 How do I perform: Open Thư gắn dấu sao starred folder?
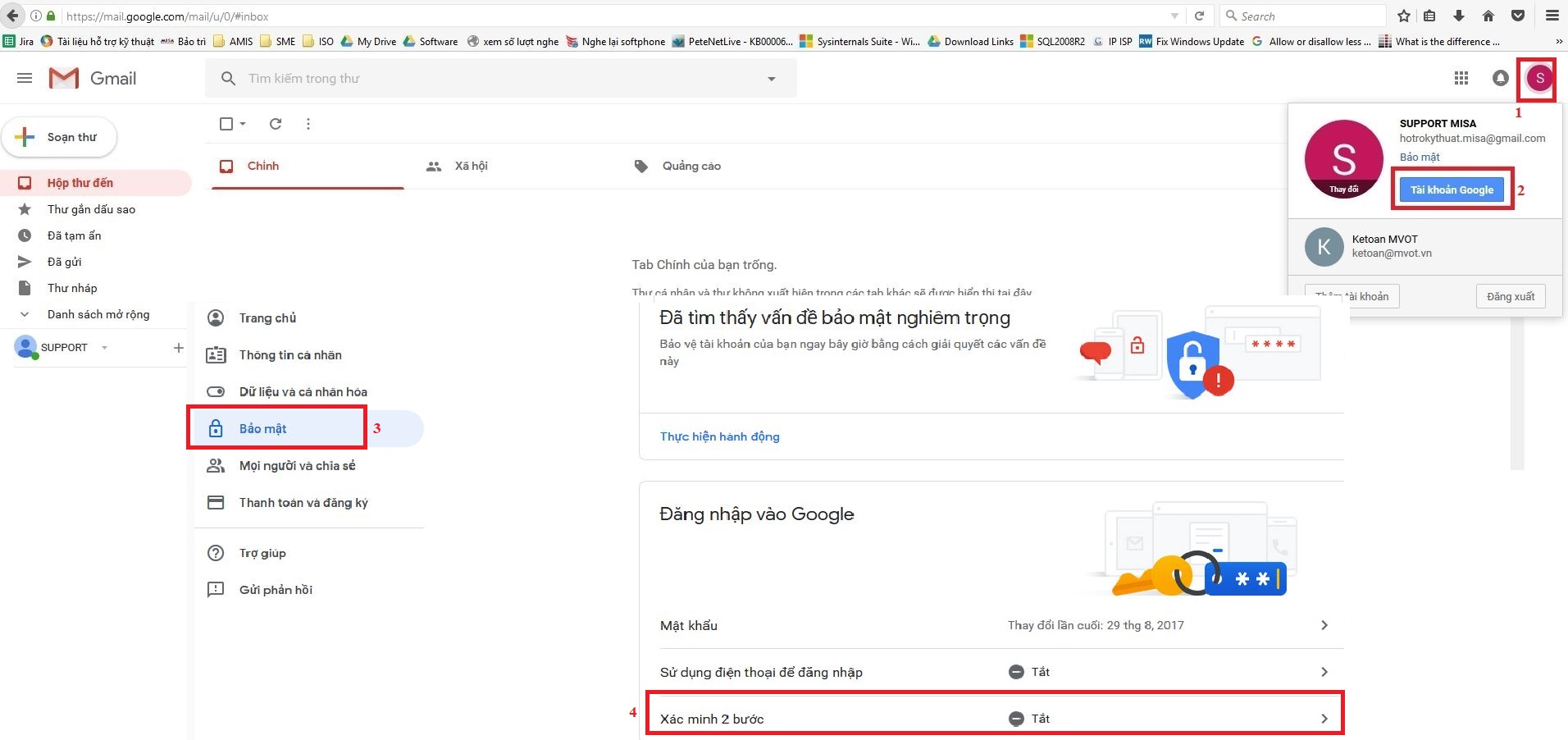click(x=91, y=209)
